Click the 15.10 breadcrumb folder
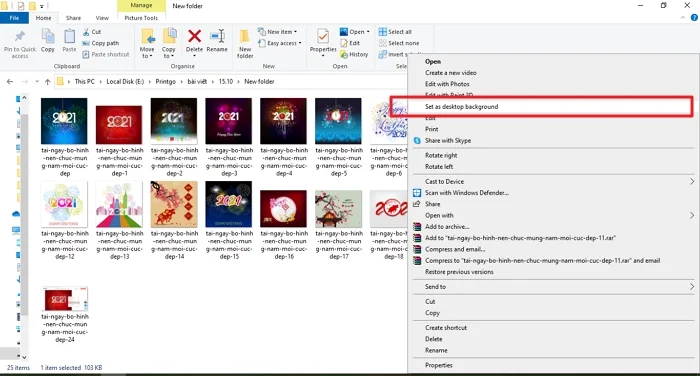 tap(226, 82)
